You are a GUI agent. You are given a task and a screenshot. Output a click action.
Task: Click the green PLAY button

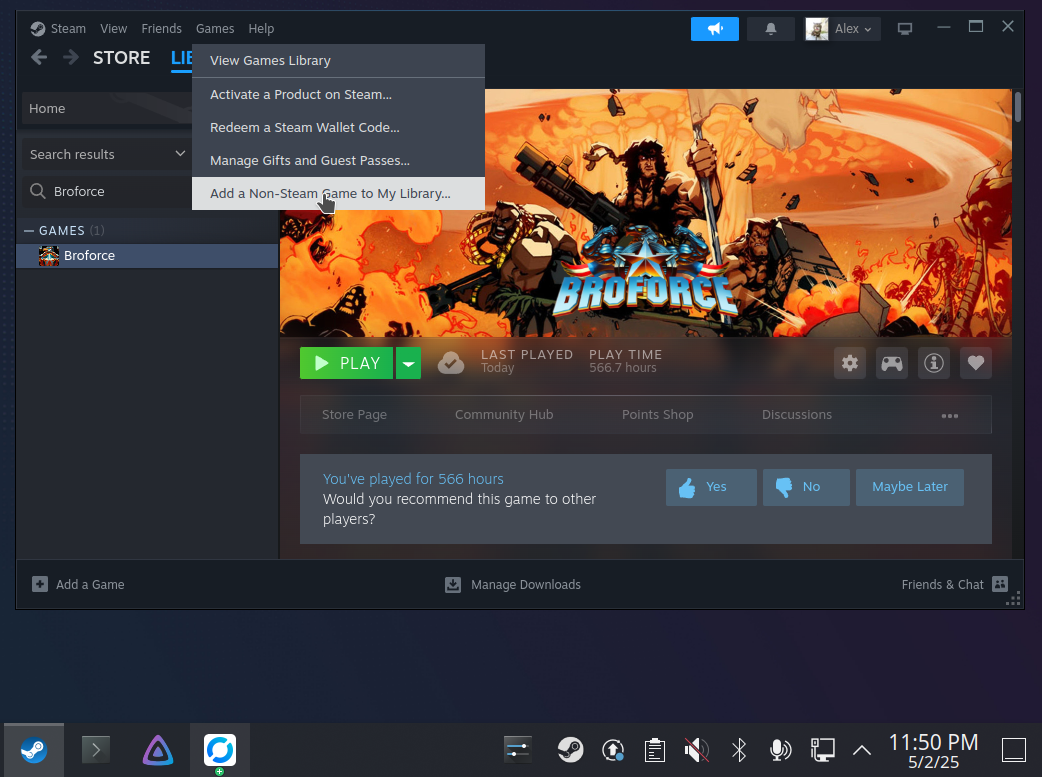click(x=346, y=363)
